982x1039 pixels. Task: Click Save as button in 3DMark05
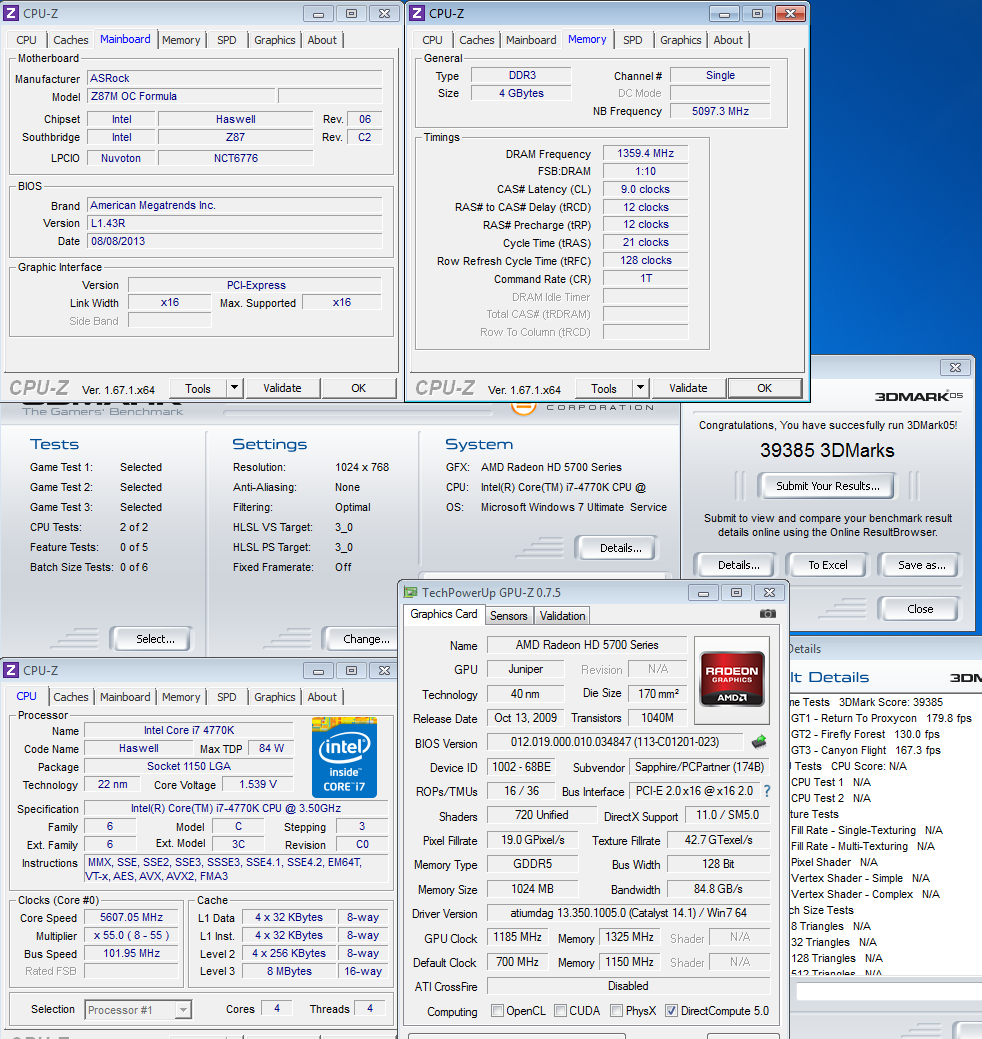coord(921,565)
